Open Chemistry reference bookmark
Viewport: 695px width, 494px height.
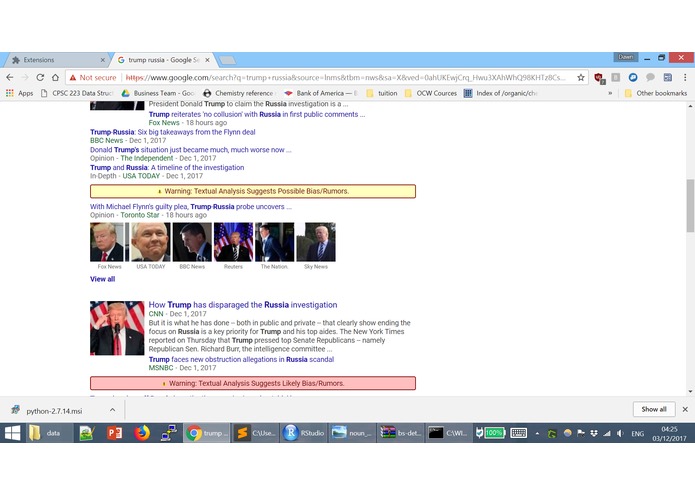click(238, 93)
